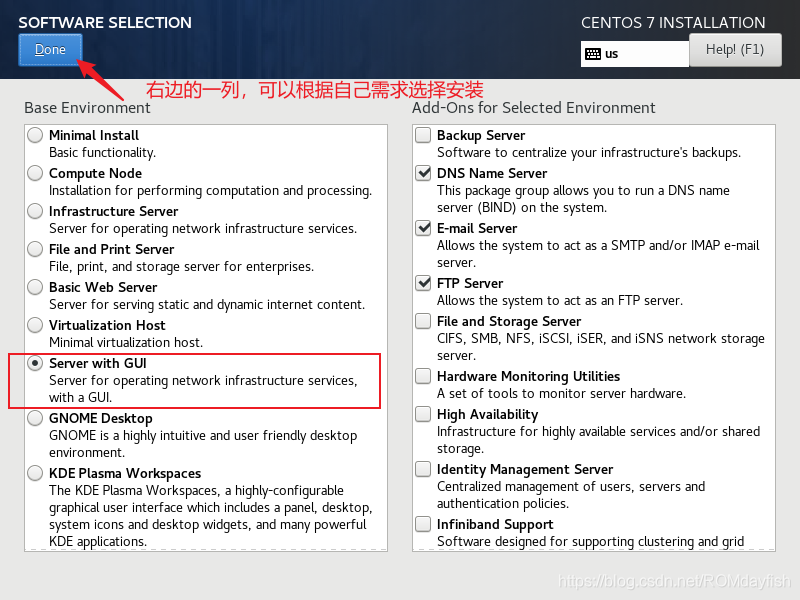The height and width of the screenshot is (600, 800).
Task: Click 'Software to centralize your infrastructure's backups.'
Action: coord(589,153)
